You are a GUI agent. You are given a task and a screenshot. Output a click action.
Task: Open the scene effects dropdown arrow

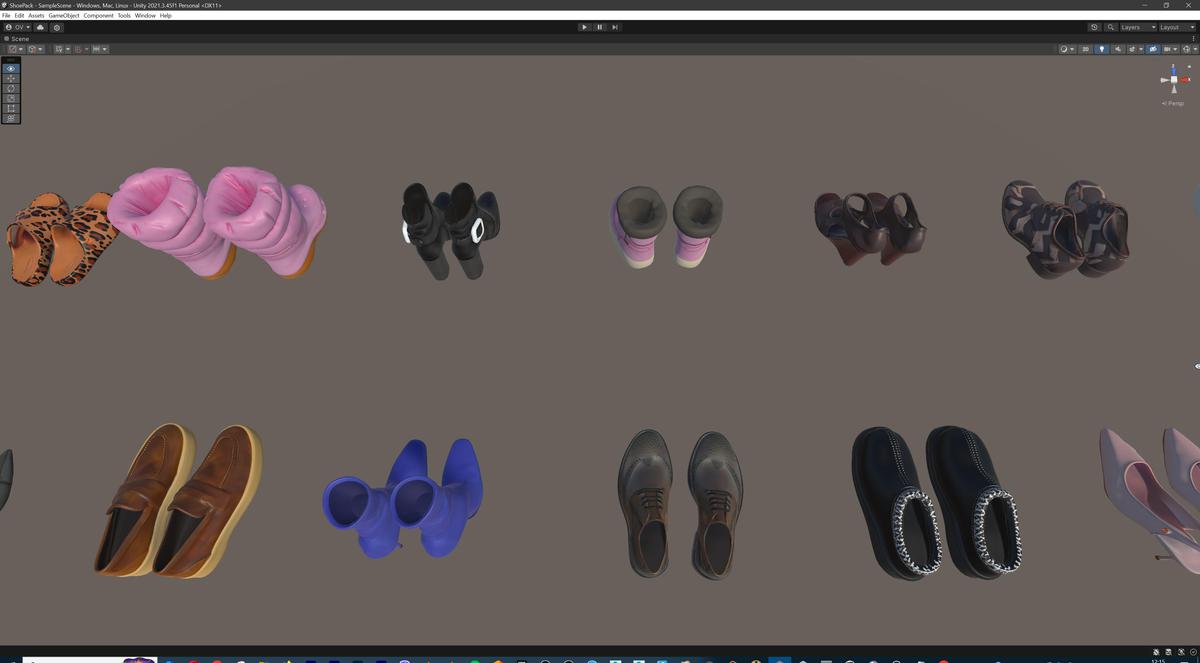(x=1141, y=48)
